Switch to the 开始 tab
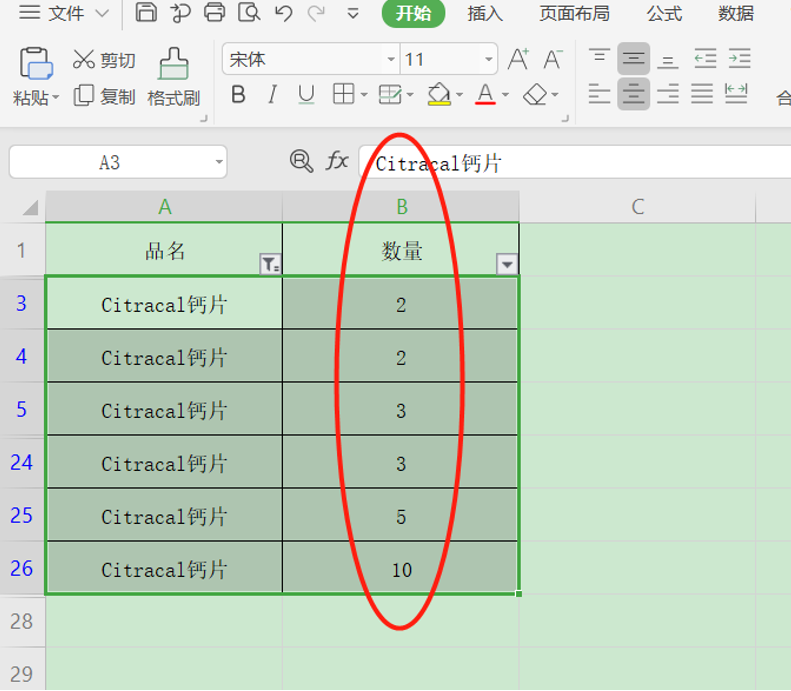Viewport: 791px width, 691px height. pyautogui.click(x=413, y=14)
